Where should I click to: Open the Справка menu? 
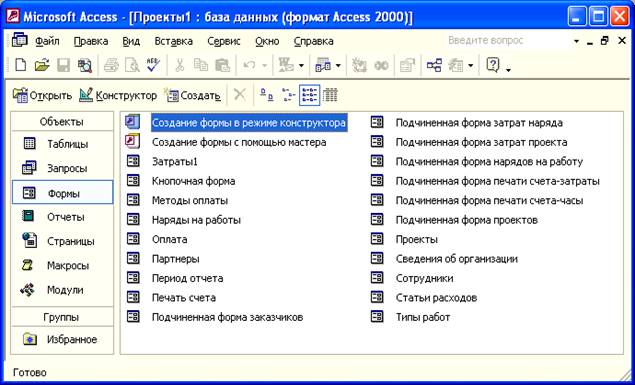pyautogui.click(x=313, y=41)
